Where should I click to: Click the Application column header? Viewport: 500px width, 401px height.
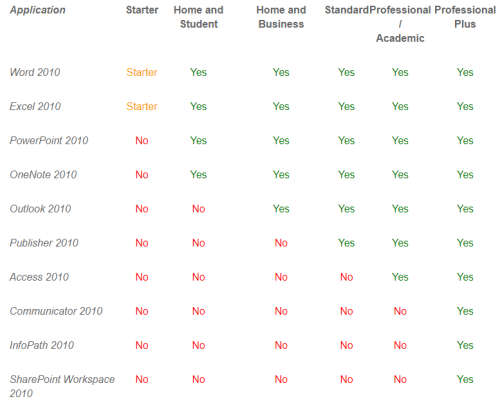pos(38,10)
